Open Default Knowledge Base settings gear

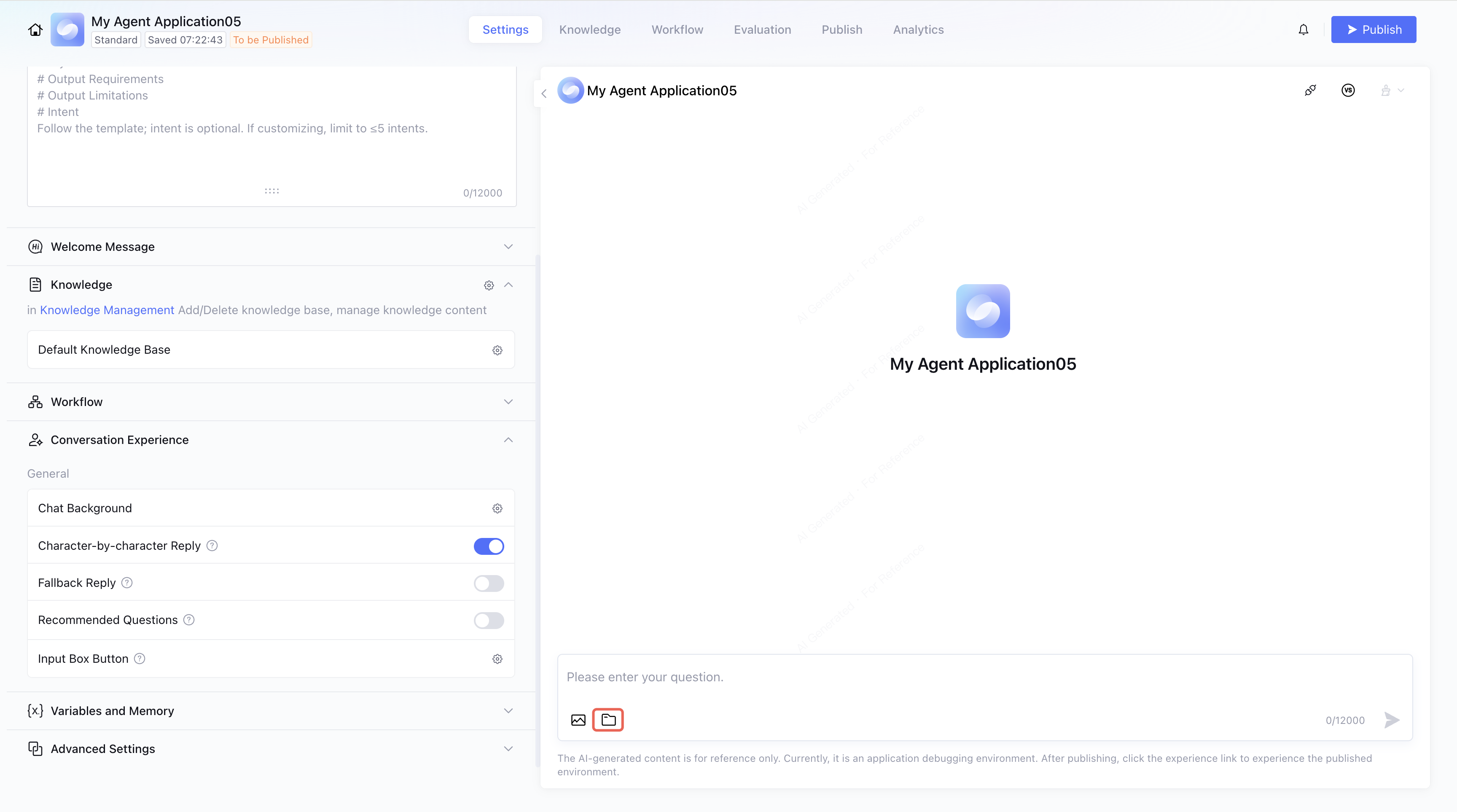coord(497,350)
